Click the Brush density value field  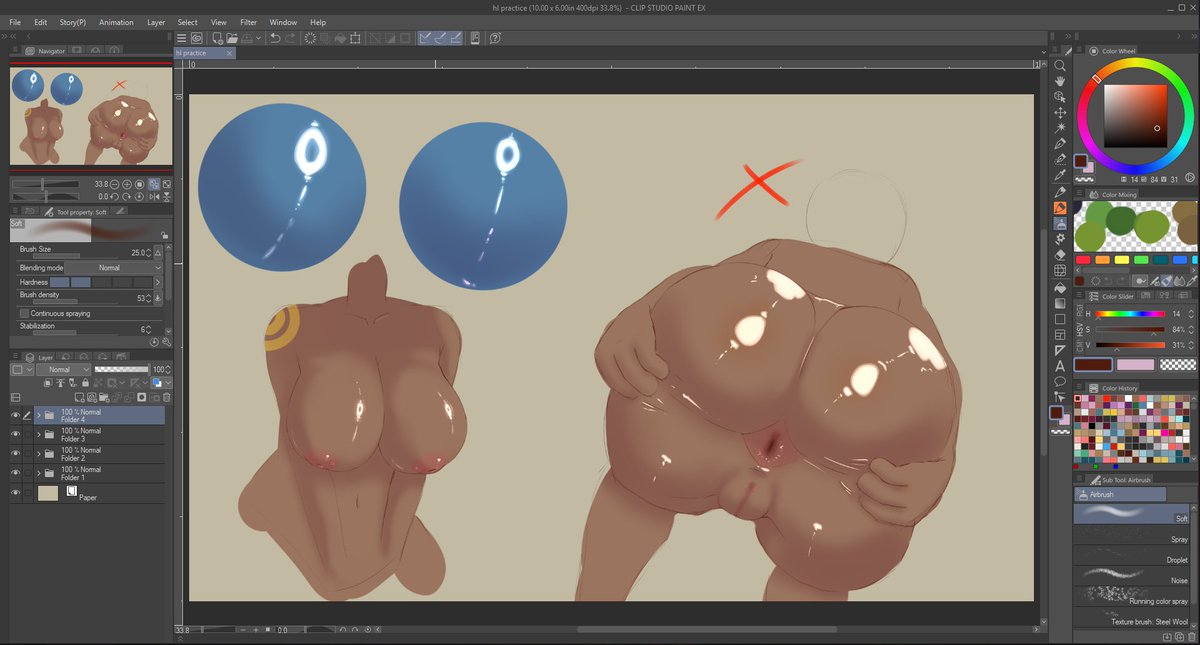click(139, 298)
